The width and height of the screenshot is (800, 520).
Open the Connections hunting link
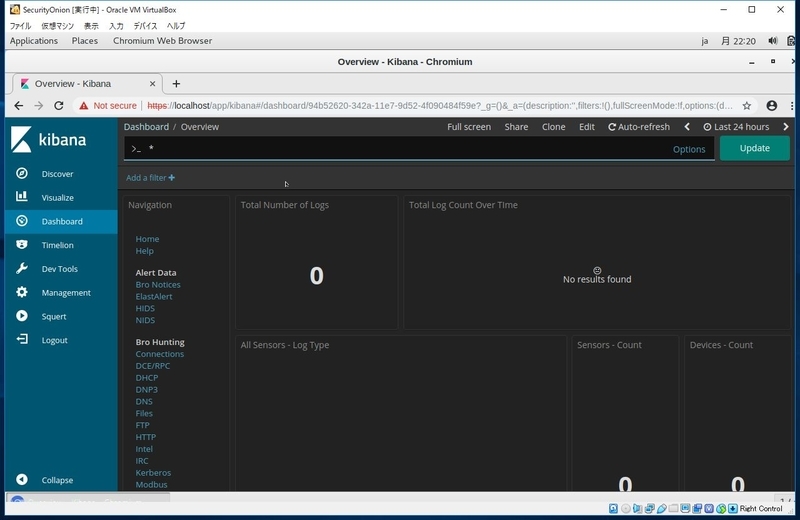point(160,354)
